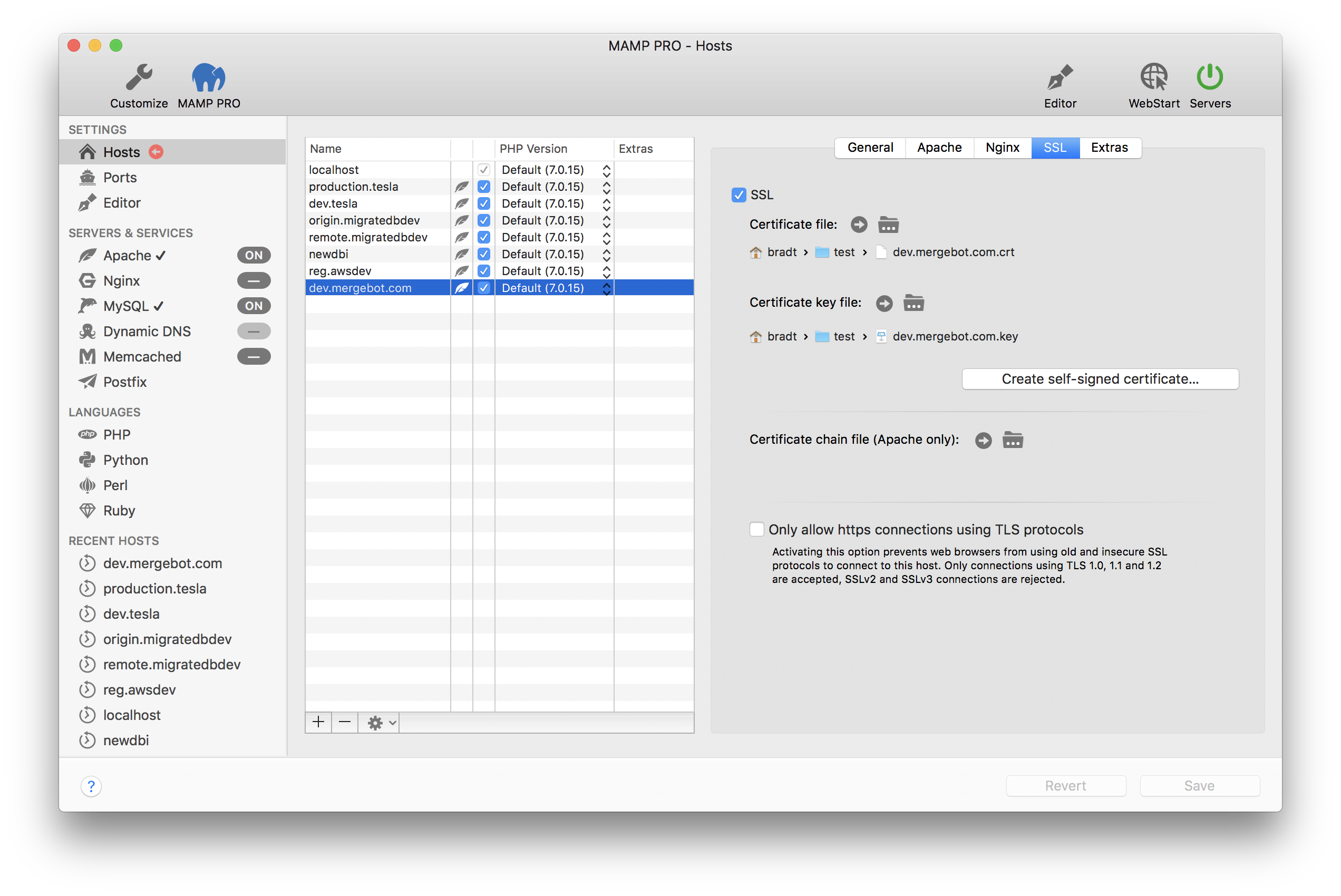Toggle Apache ON switch
This screenshot has height=896, width=1341.
pyautogui.click(x=254, y=256)
